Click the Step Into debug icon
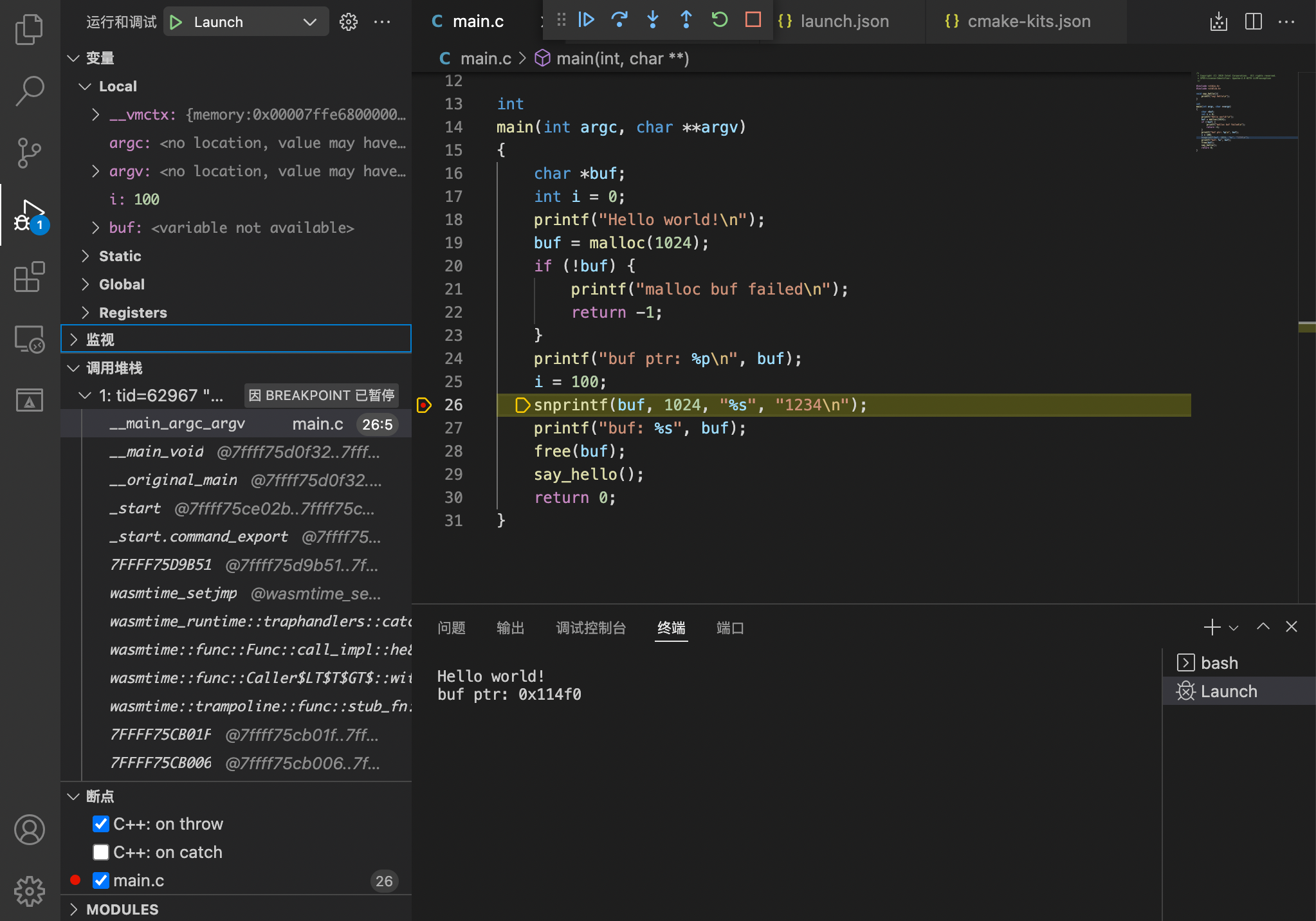 click(653, 19)
